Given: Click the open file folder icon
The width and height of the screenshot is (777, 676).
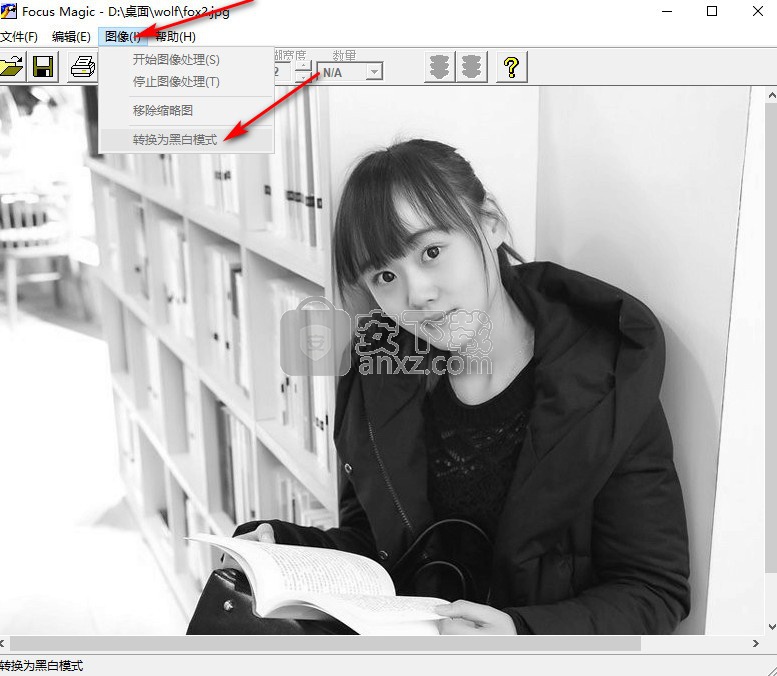Looking at the screenshot, I should [x=10, y=67].
